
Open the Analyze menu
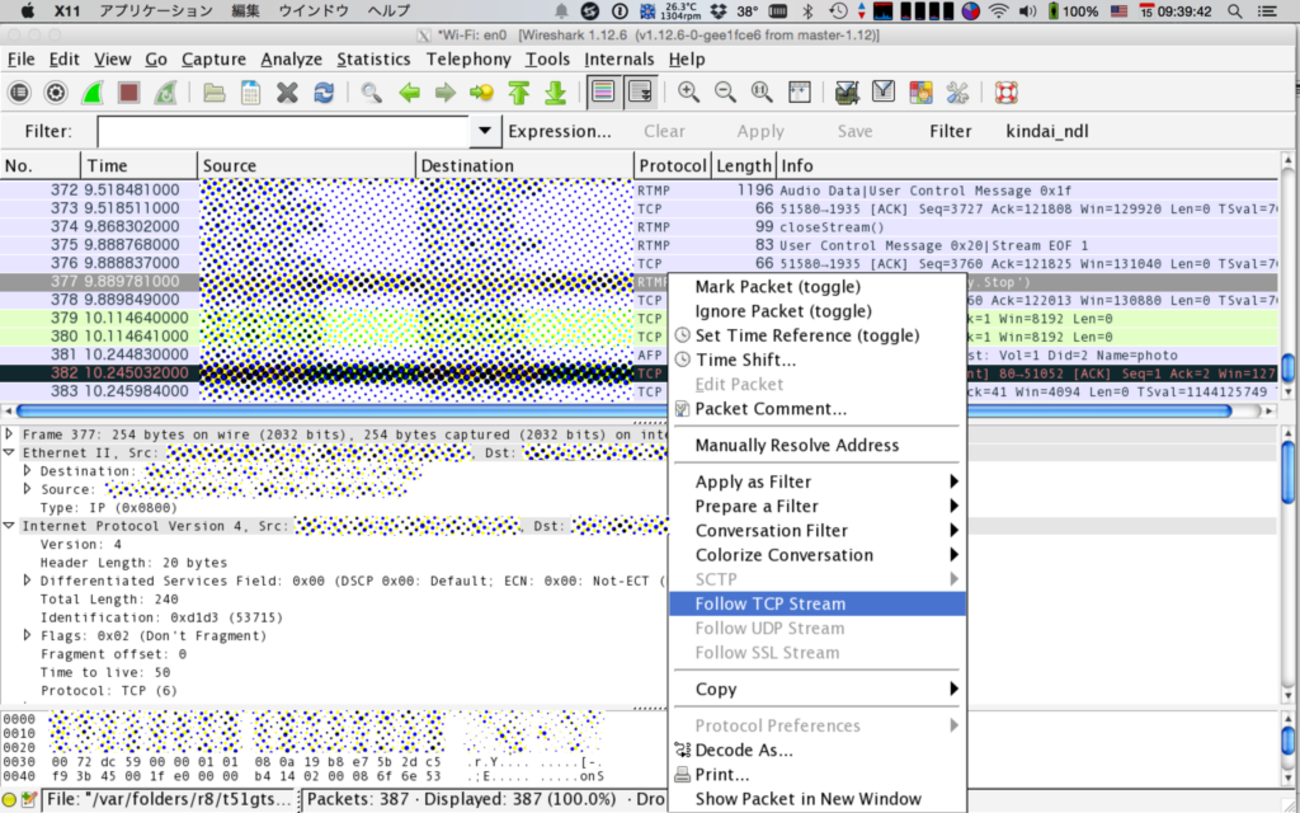[x=291, y=59]
